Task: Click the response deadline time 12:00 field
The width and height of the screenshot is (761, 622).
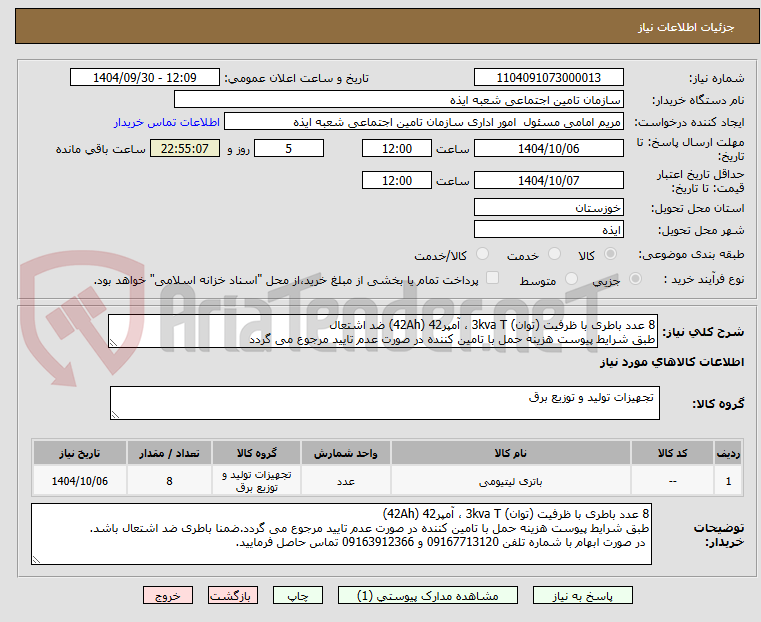Action: point(397,148)
